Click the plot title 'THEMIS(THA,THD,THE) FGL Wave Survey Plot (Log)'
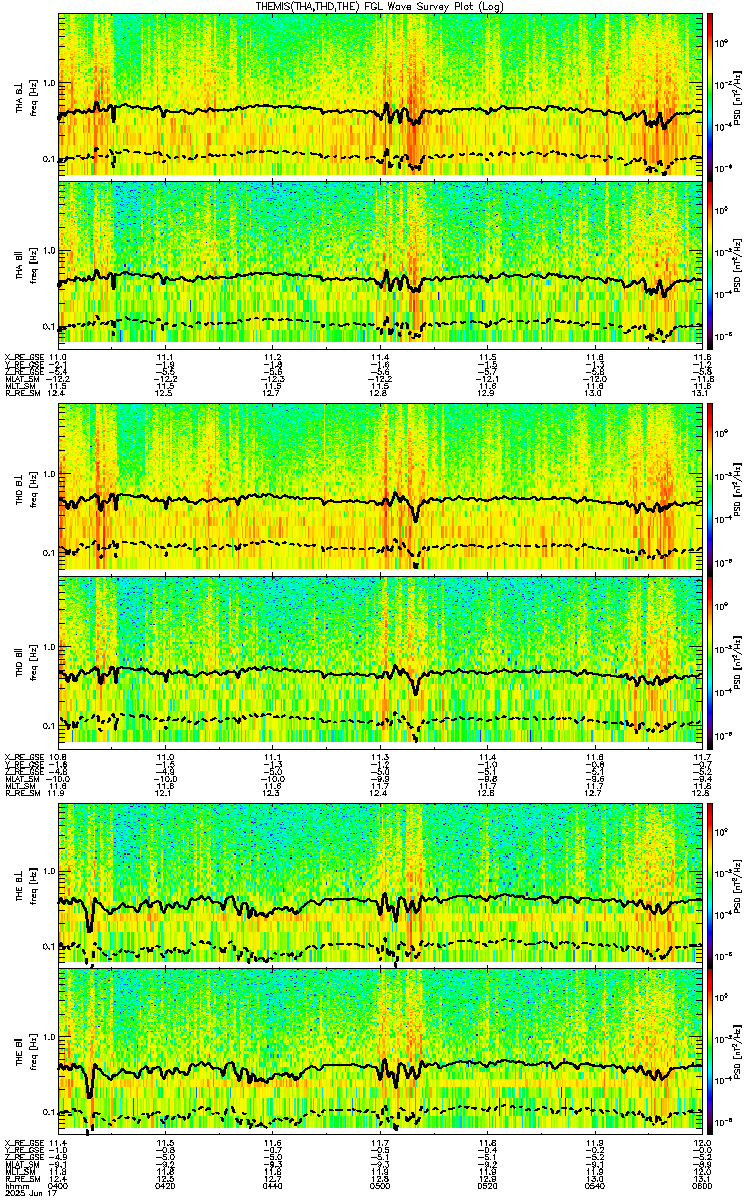This screenshot has width=750, height=1200. coord(380,6)
